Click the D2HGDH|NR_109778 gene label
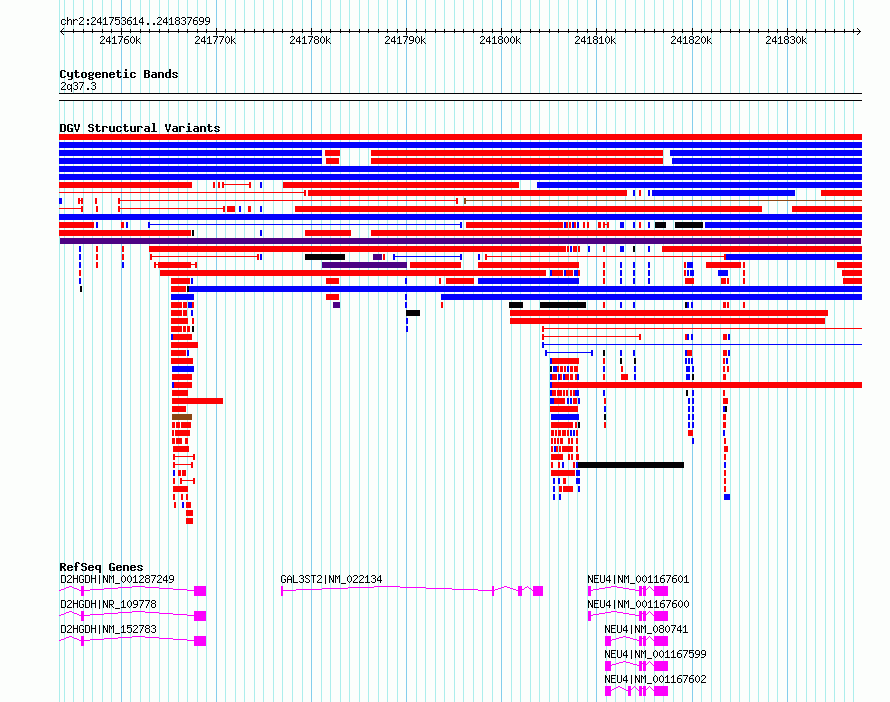The height and width of the screenshot is (702, 890). (108, 604)
